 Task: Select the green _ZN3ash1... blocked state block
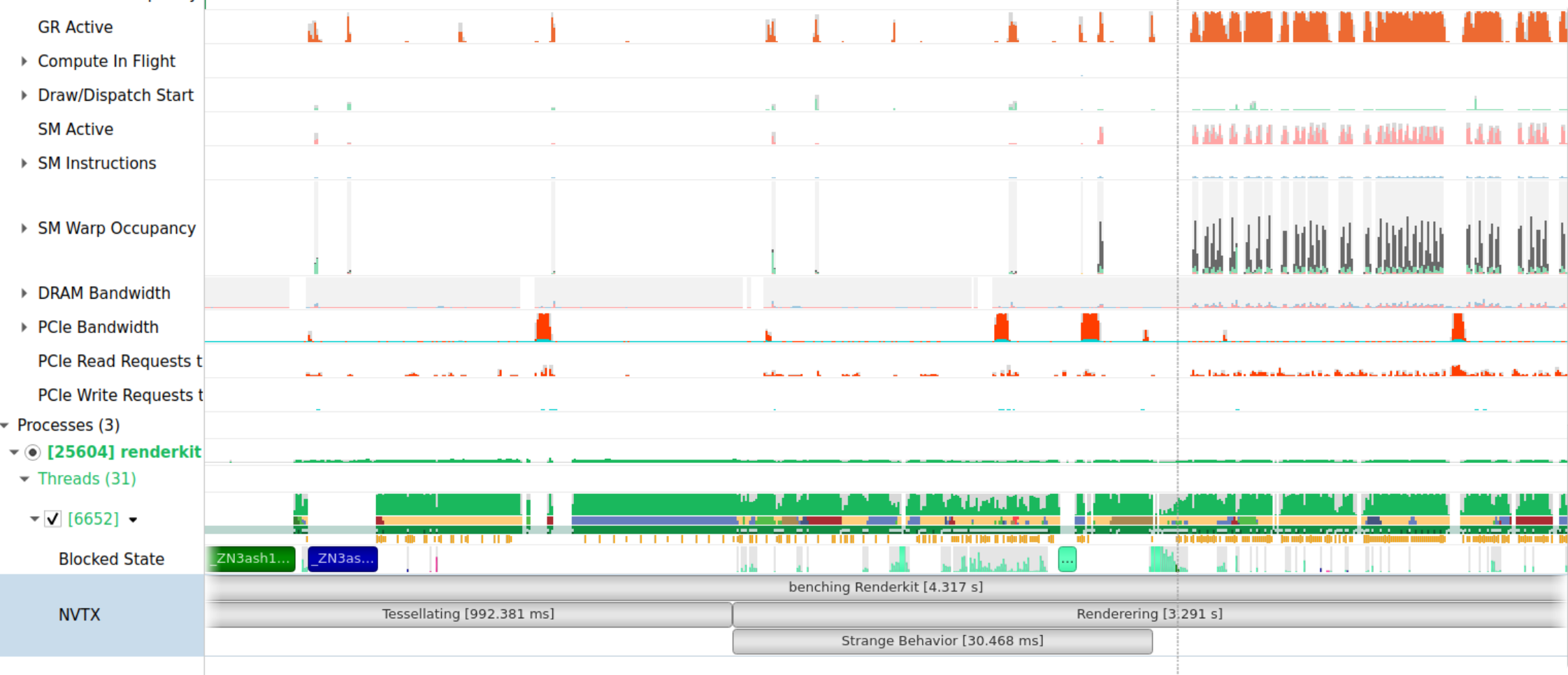[251, 559]
